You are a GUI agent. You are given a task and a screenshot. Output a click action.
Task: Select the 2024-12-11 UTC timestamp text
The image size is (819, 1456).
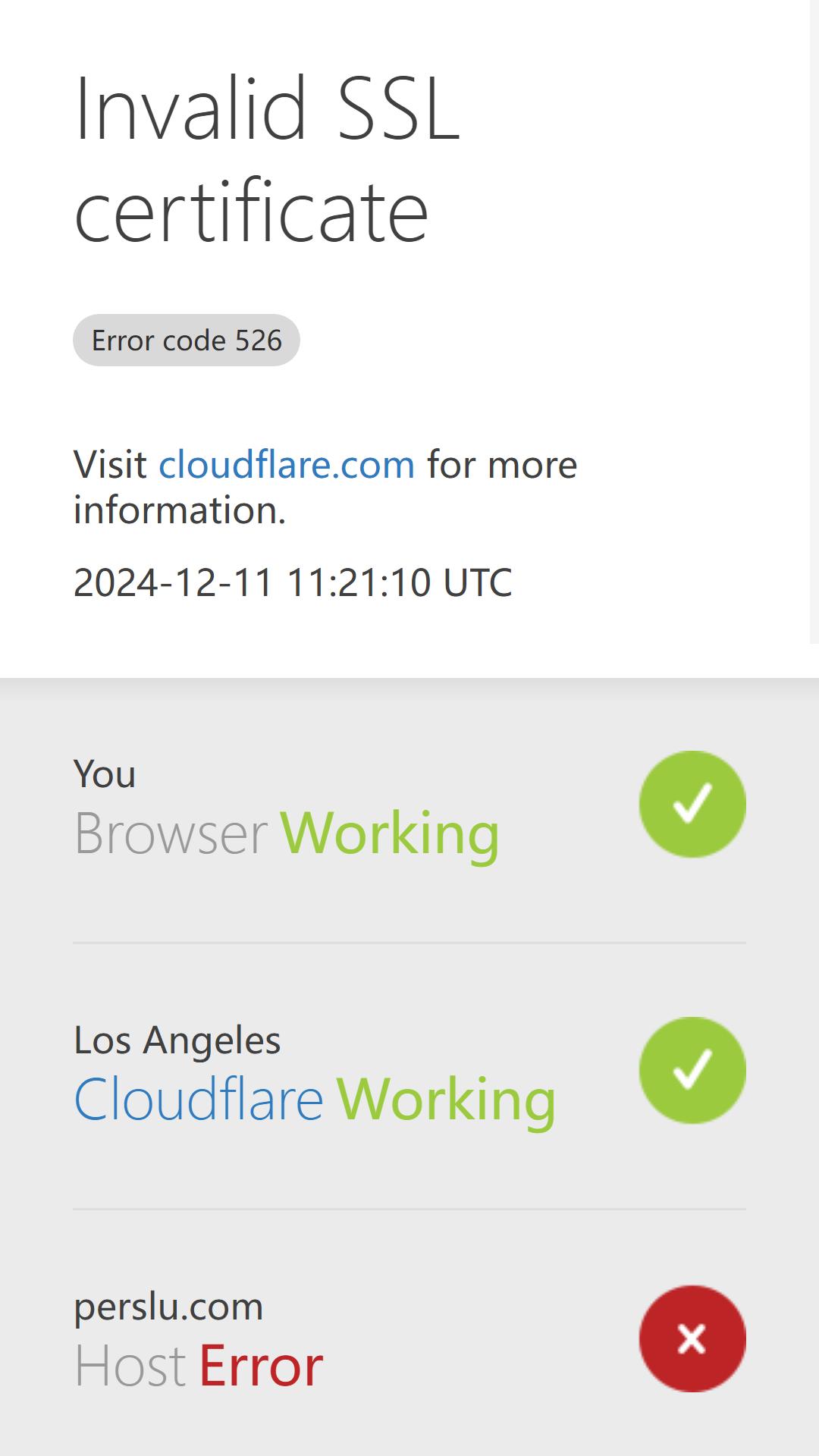coord(293,582)
